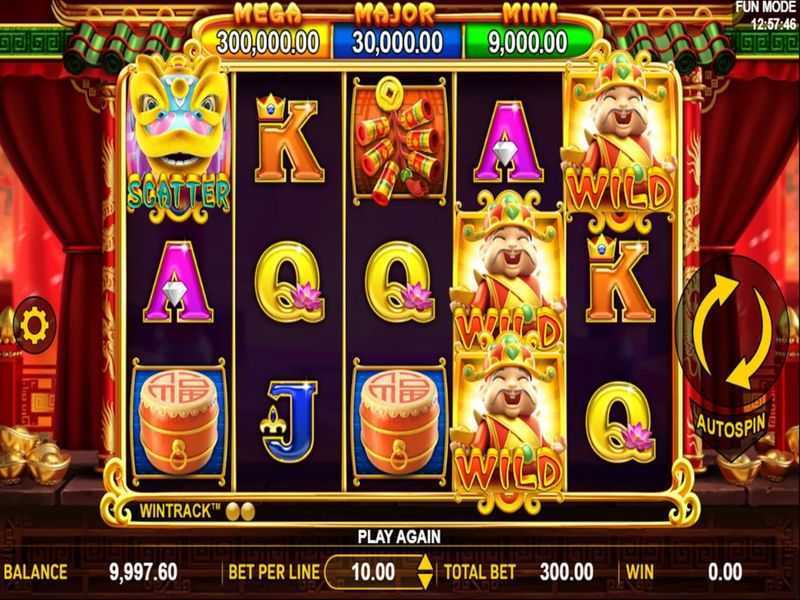The width and height of the screenshot is (800, 600).
Task: Select the drum symbol on reel one
Action: (x=179, y=422)
